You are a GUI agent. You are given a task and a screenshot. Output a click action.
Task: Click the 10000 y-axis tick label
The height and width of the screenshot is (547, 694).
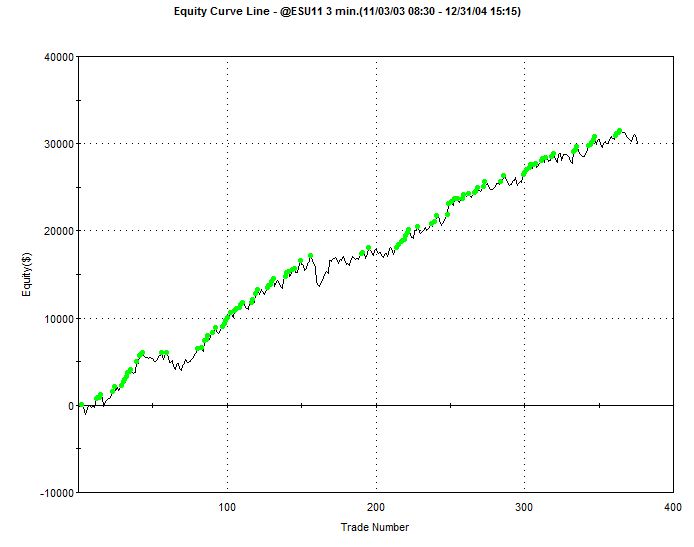56,319
